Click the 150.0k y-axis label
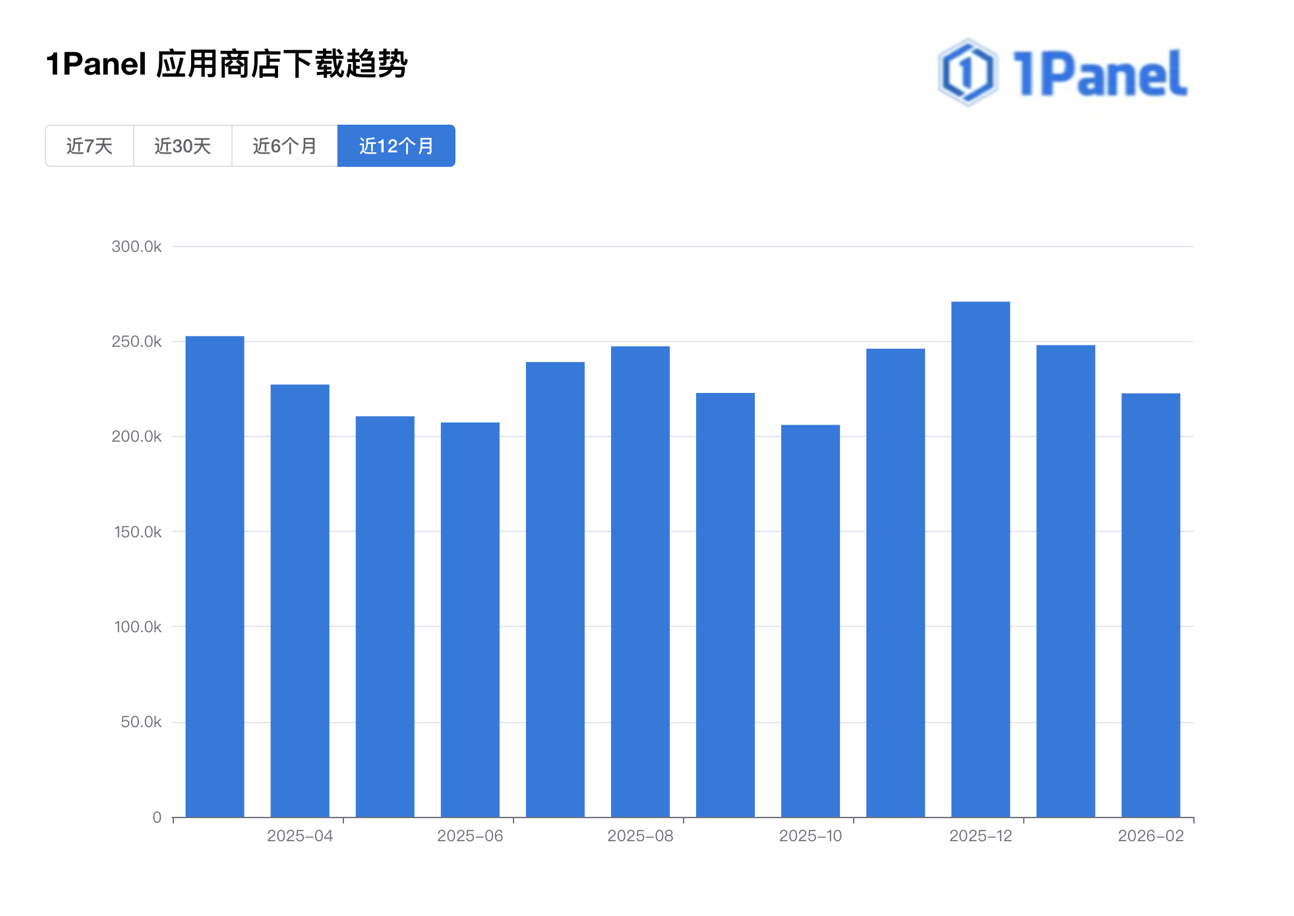This screenshot has height=916, width=1294. pyautogui.click(x=137, y=532)
